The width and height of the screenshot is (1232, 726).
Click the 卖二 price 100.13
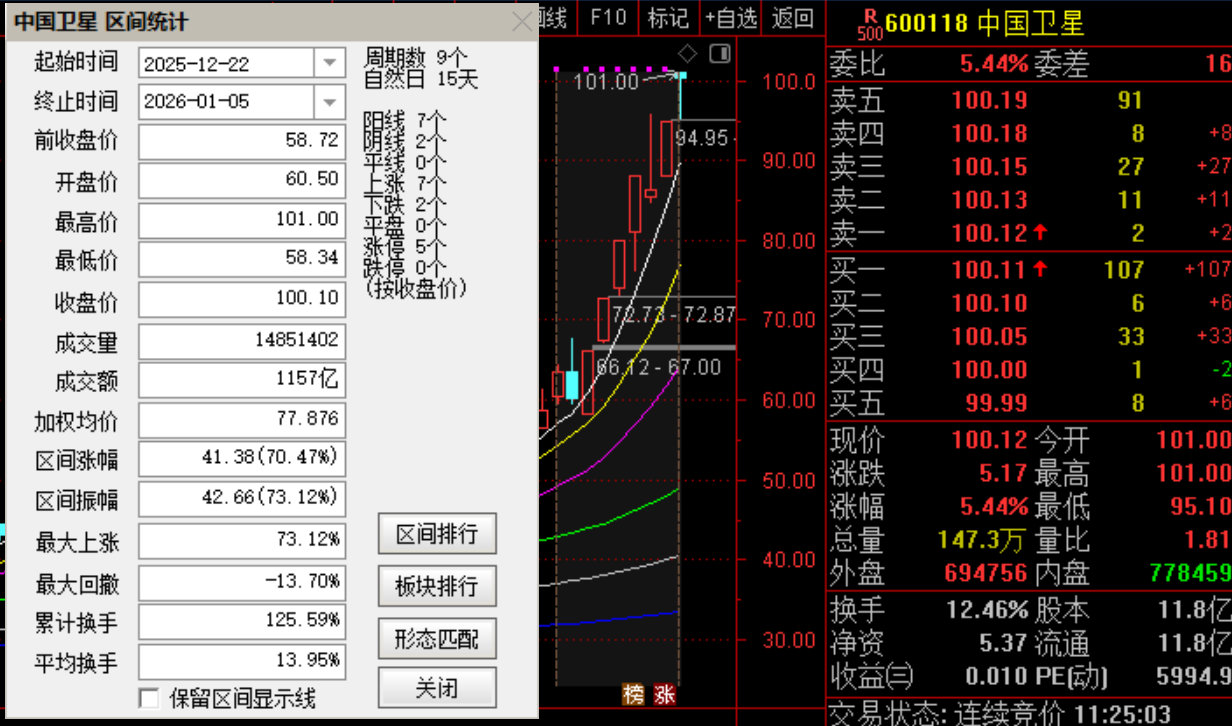[x=989, y=200]
